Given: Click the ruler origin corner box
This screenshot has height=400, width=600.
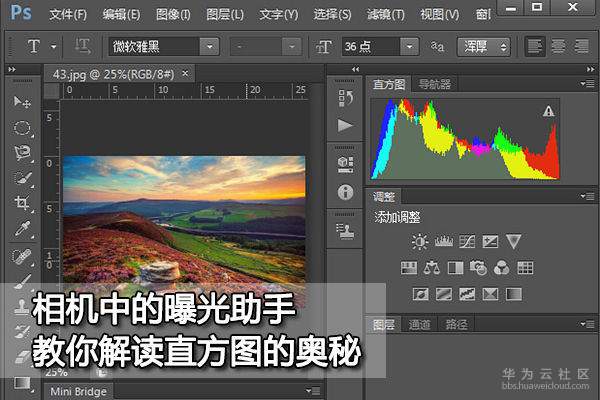Looking at the screenshot, I should pyautogui.click(x=52, y=91).
